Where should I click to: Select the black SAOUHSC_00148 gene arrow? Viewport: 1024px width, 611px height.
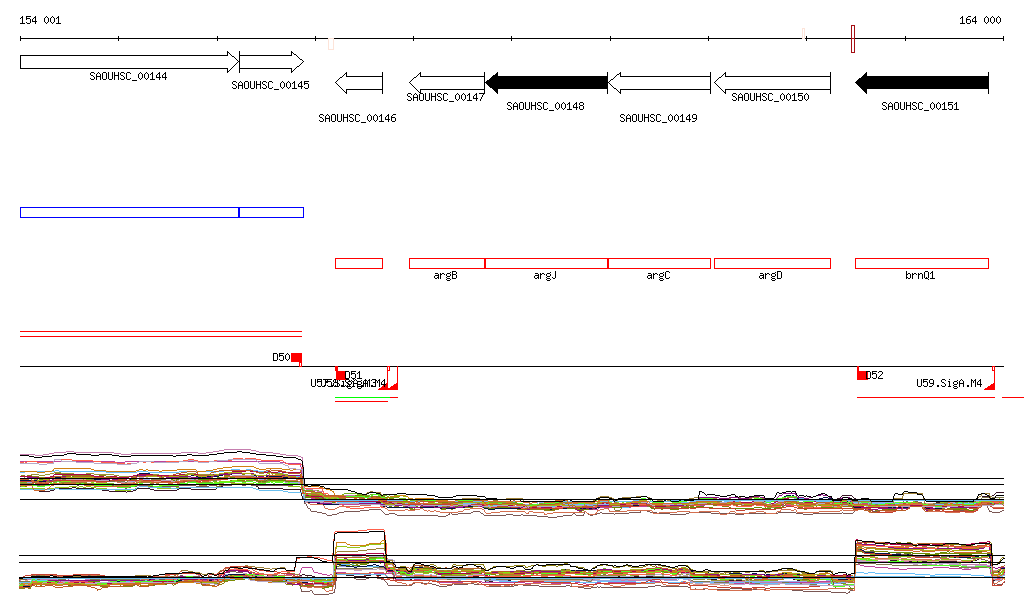(547, 82)
